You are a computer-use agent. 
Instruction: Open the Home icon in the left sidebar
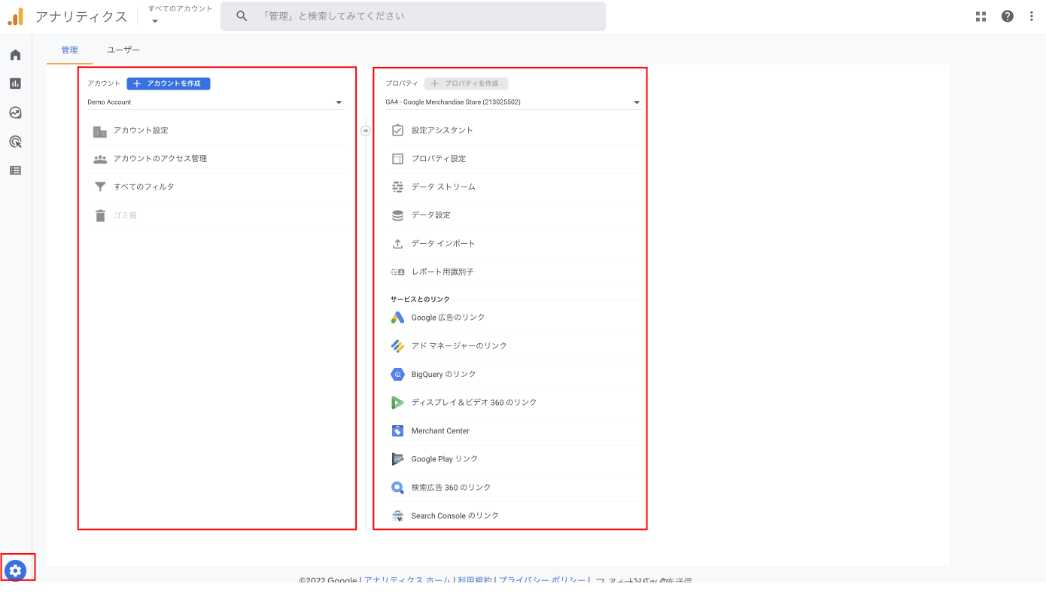click(x=15, y=55)
